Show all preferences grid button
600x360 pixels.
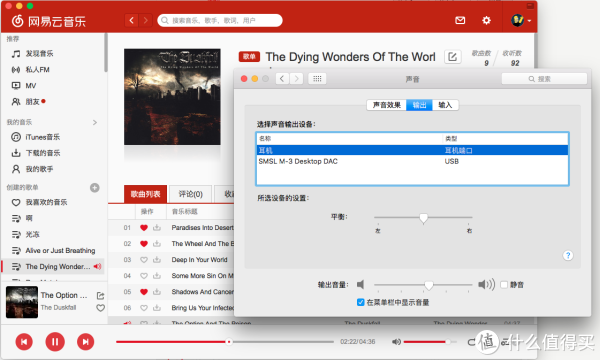(317, 79)
